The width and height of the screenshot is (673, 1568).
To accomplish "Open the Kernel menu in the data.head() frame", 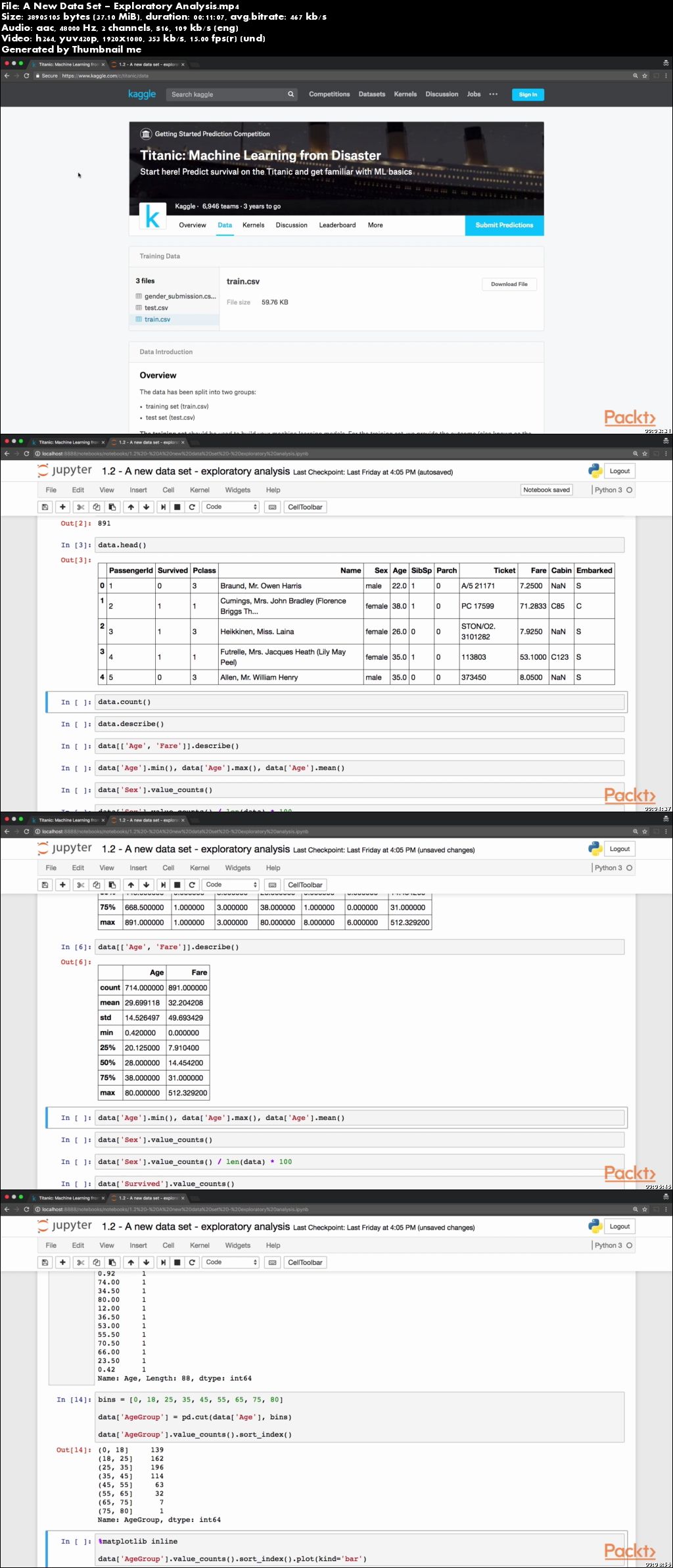I will coord(200,490).
